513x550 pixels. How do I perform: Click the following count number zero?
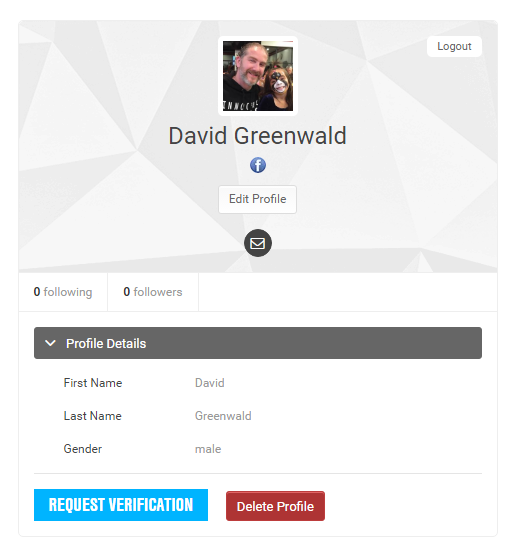point(37,292)
